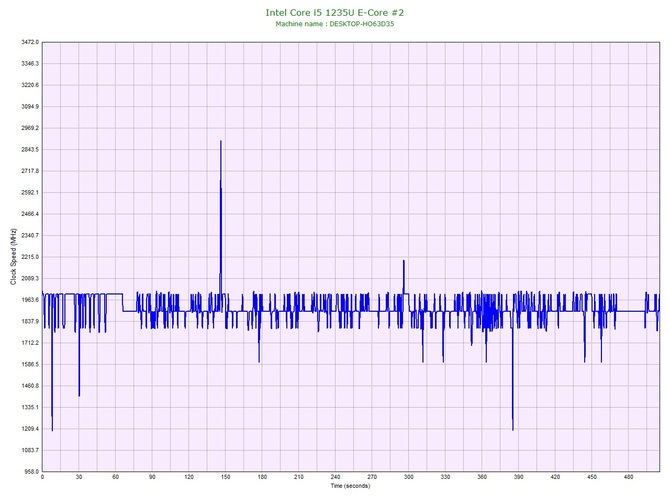Screen dimensions: 670x503
Task: Select the 2466.4 y-axis value
Action: click(30, 214)
